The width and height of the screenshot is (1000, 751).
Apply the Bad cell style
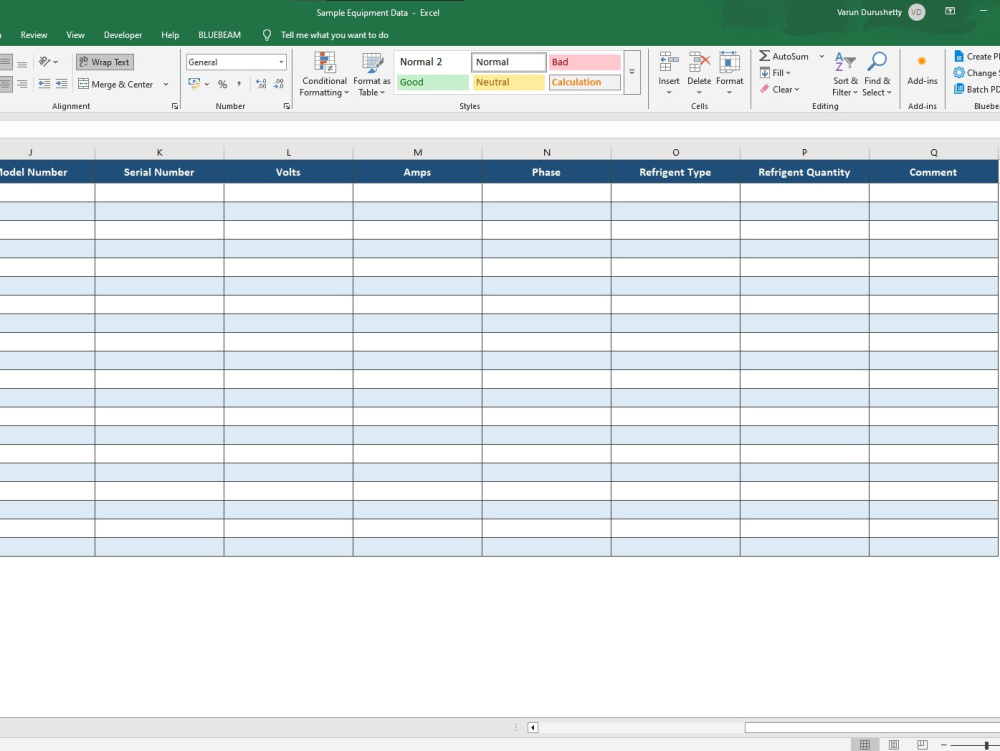[584, 62]
